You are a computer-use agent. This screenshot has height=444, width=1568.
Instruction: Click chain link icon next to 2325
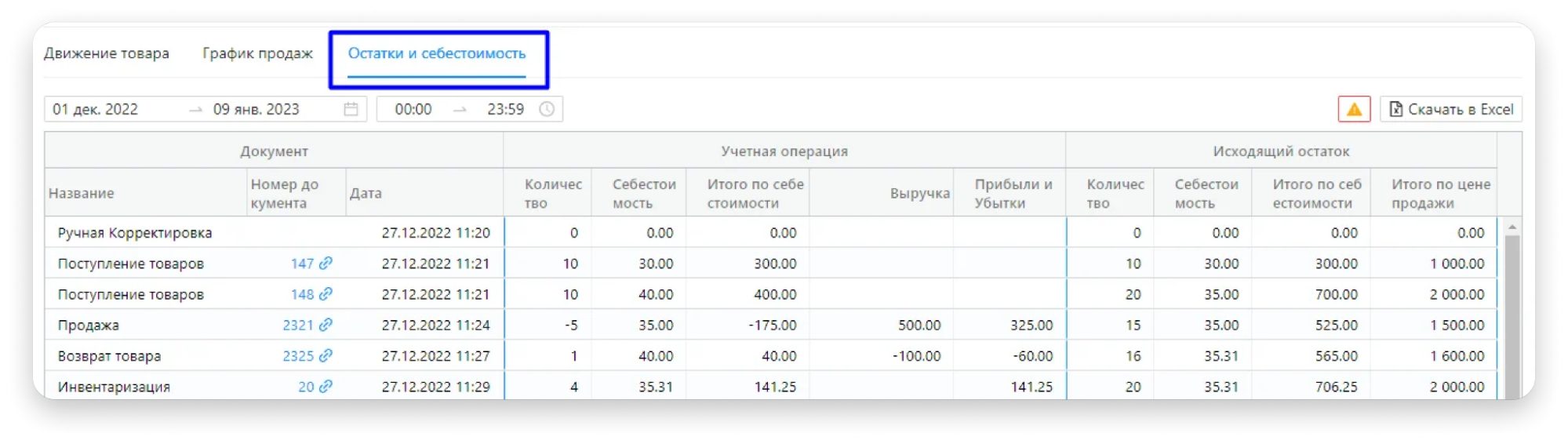(x=326, y=355)
